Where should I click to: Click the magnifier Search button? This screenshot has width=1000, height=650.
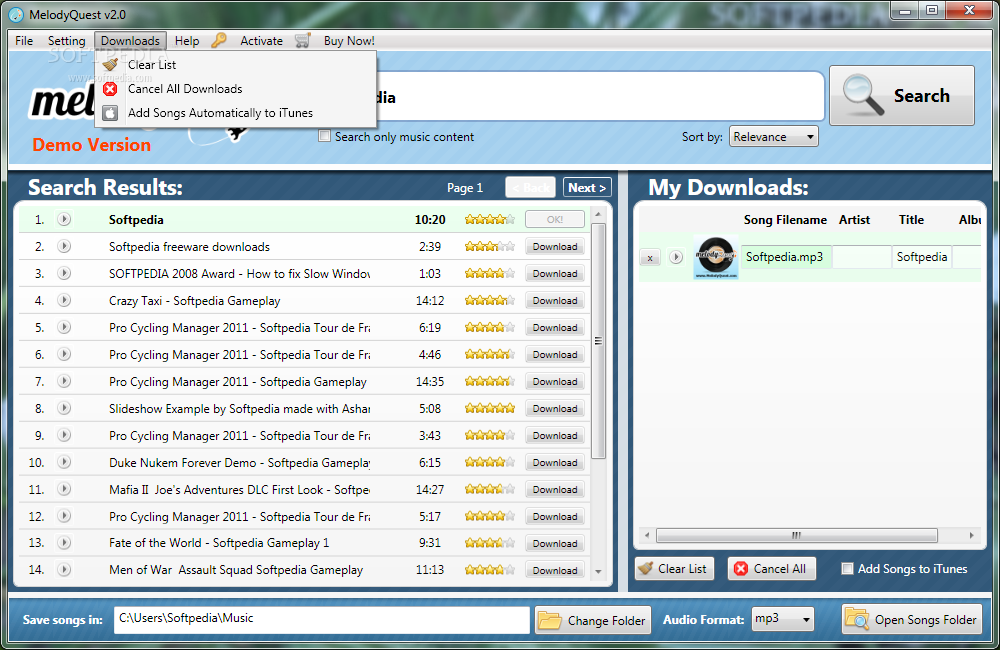tap(902, 96)
